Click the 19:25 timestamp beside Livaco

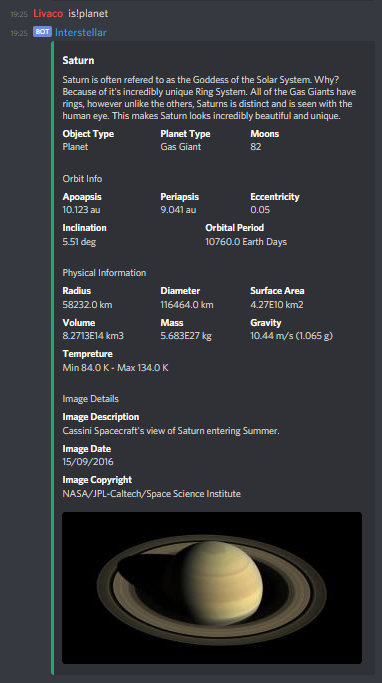click(x=19, y=14)
